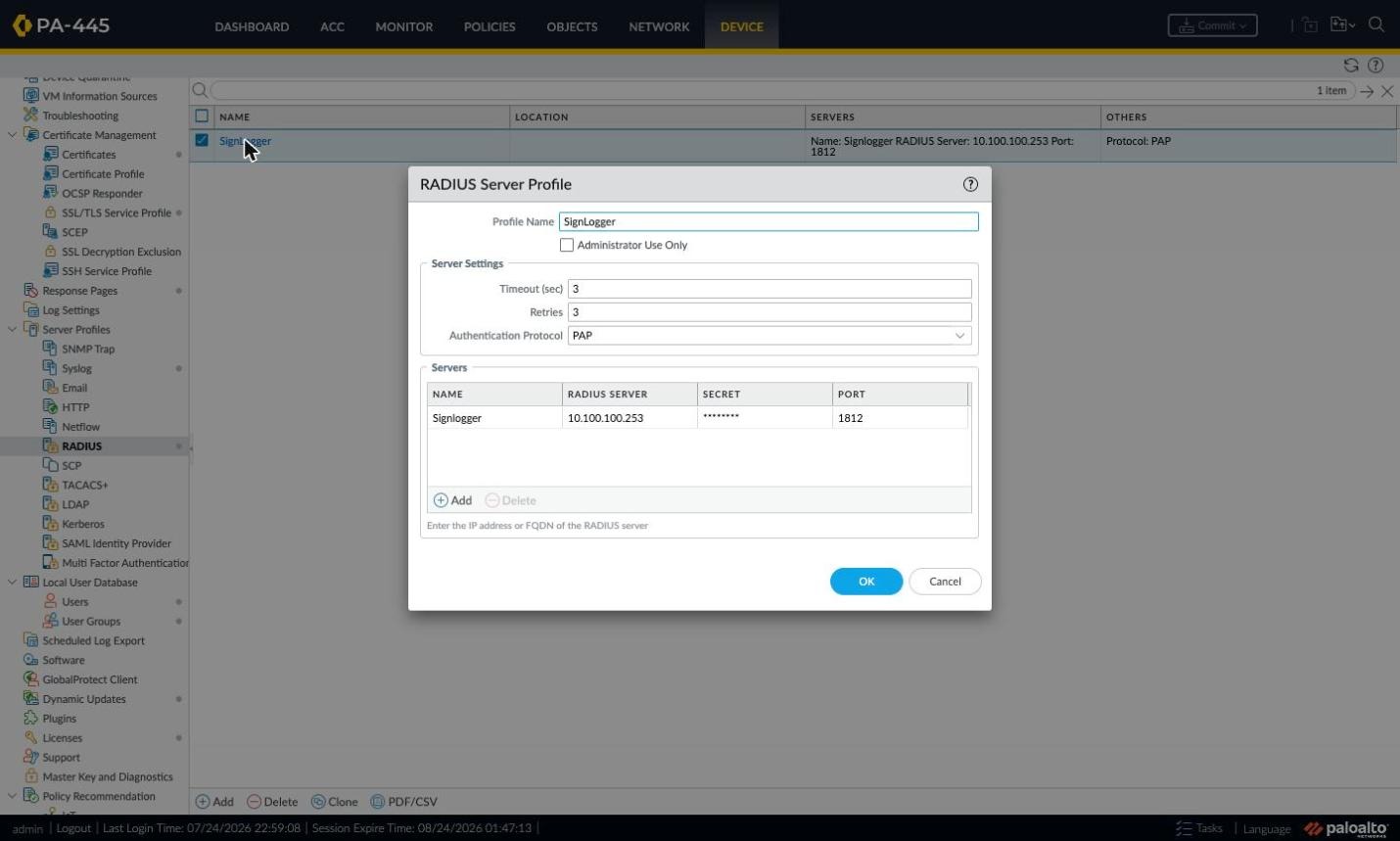Click Add at the bottom of the page
This screenshot has height=841, width=1400.
click(x=214, y=802)
